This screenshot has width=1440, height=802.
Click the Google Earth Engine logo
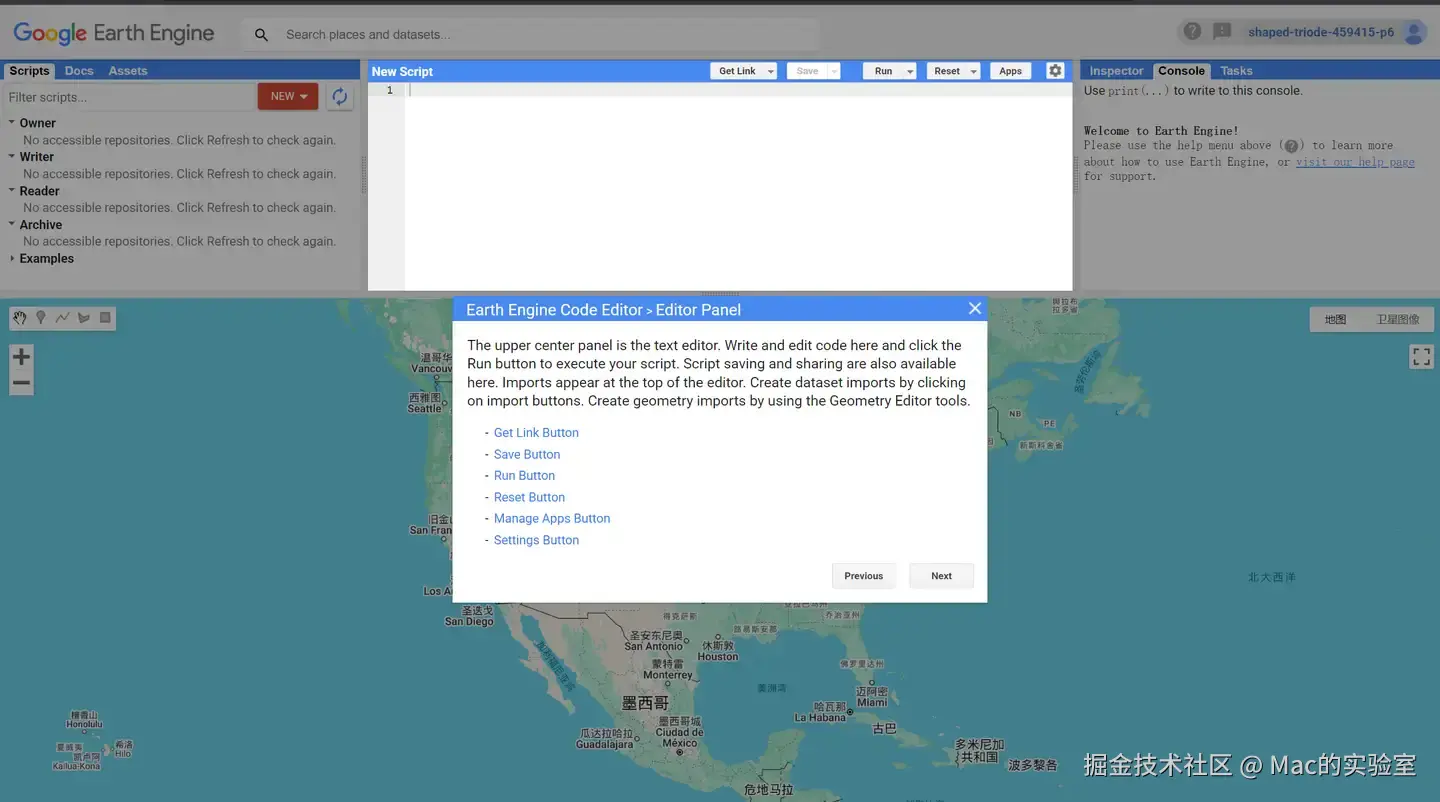click(x=114, y=33)
